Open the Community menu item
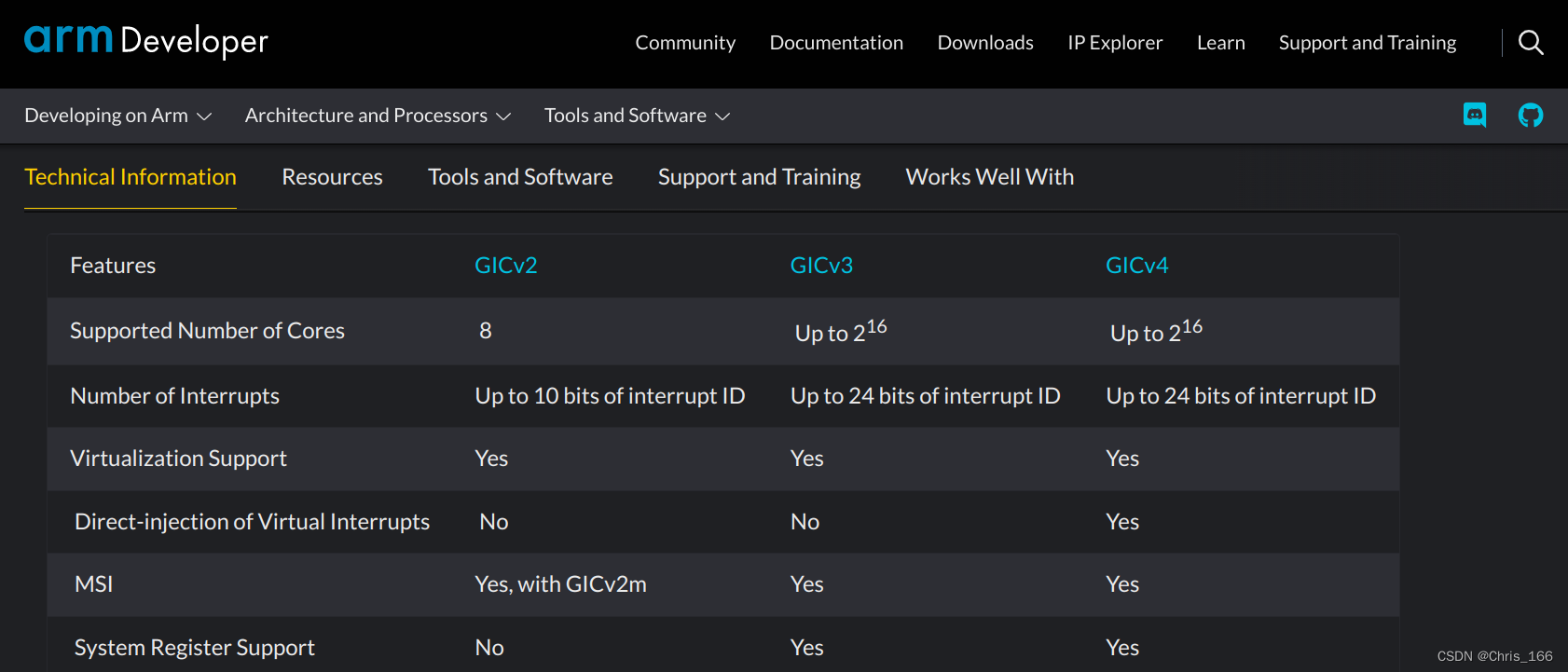This screenshot has height=672, width=1568. (x=685, y=43)
